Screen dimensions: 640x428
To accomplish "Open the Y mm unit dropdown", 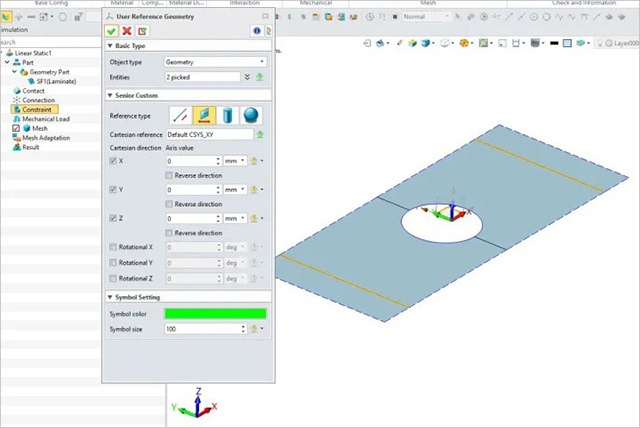I will [x=235, y=190].
